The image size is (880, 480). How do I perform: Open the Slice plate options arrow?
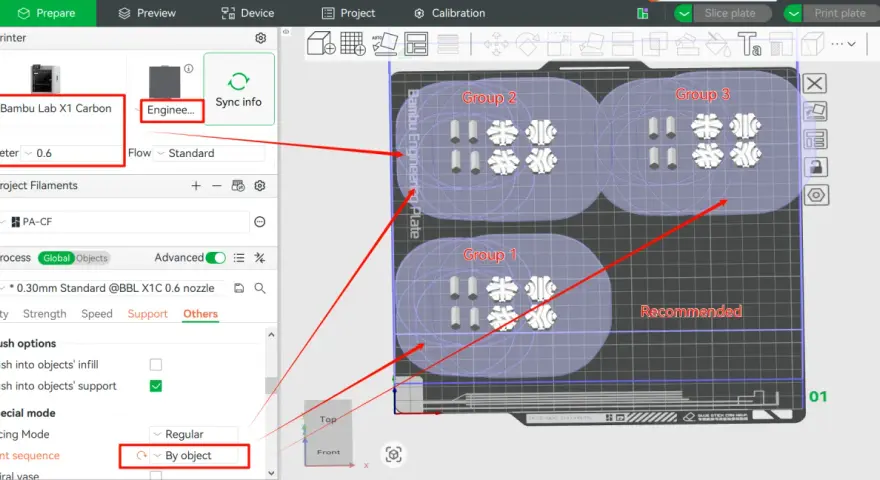684,13
